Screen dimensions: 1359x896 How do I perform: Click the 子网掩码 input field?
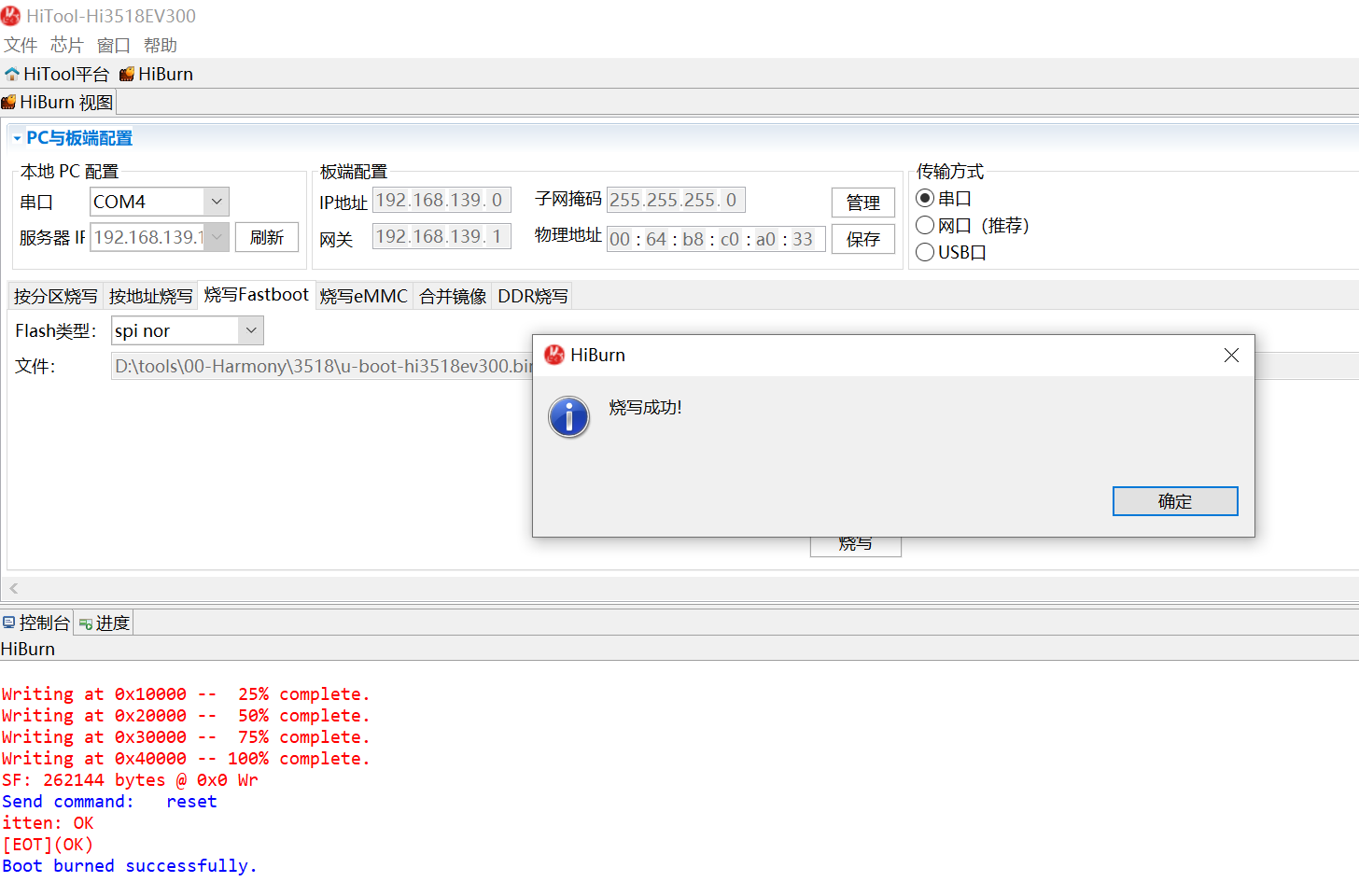tap(676, 200)
